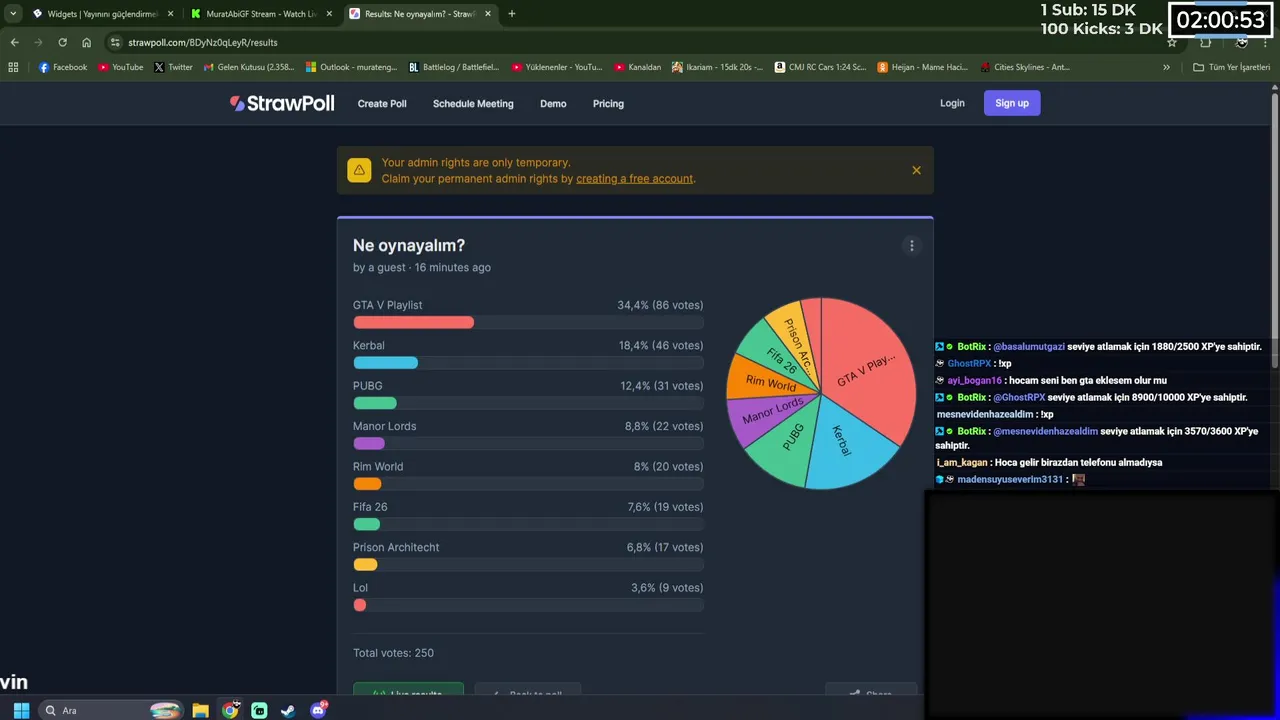Click the yellow warning triangle icon
1280x720 pixels.
point(359,170)
